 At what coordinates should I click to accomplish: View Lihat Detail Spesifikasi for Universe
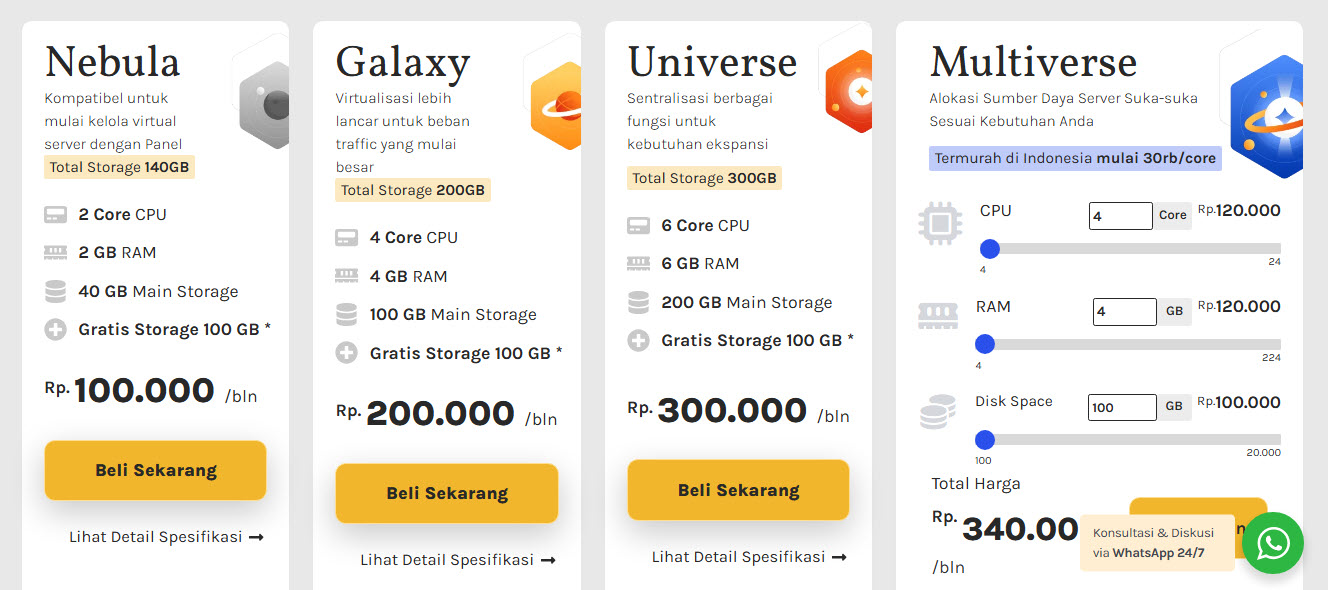click(x=749, y=557)
